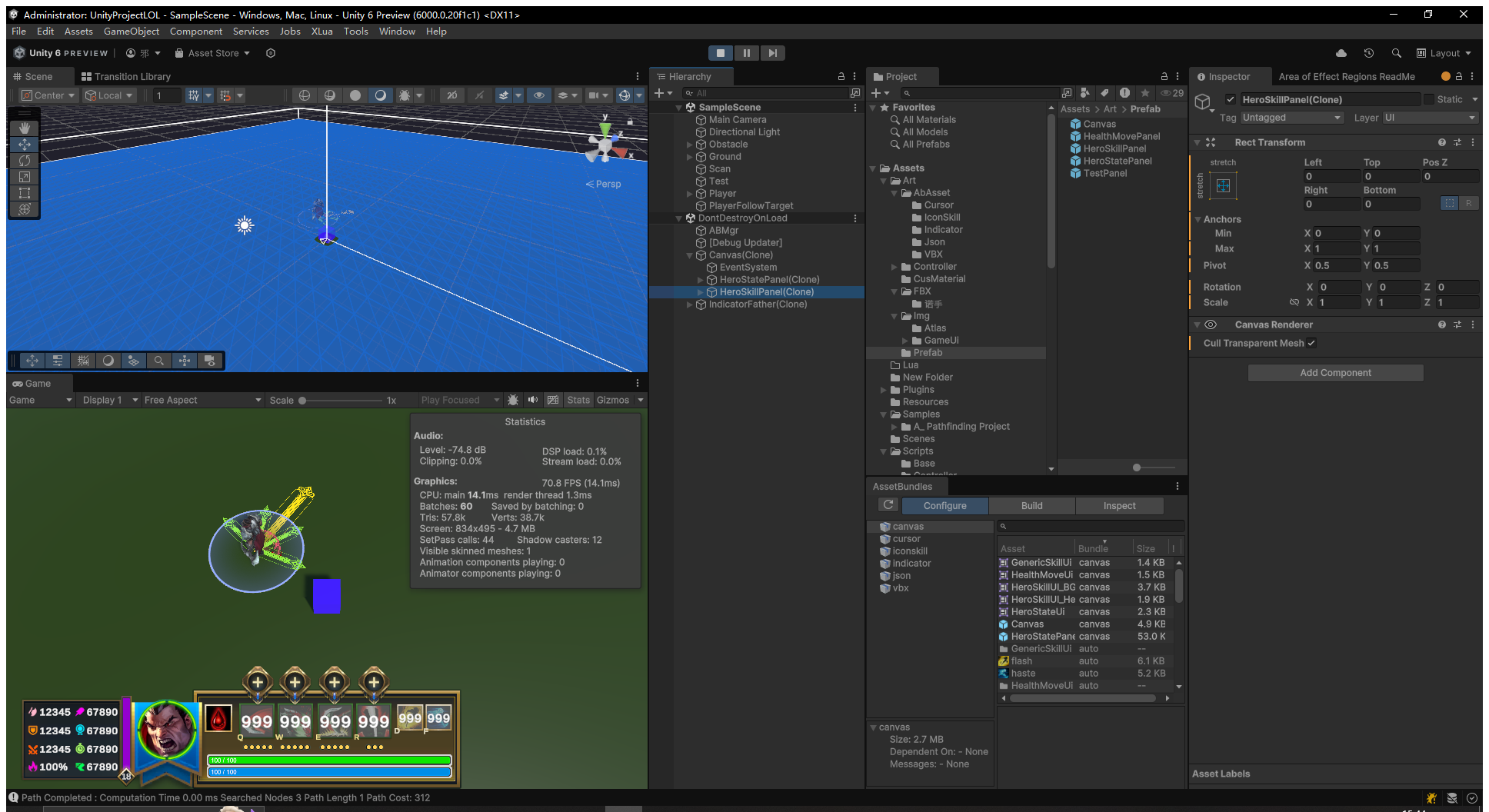Click the Project search by label icon

click(x=1104, y=93)
